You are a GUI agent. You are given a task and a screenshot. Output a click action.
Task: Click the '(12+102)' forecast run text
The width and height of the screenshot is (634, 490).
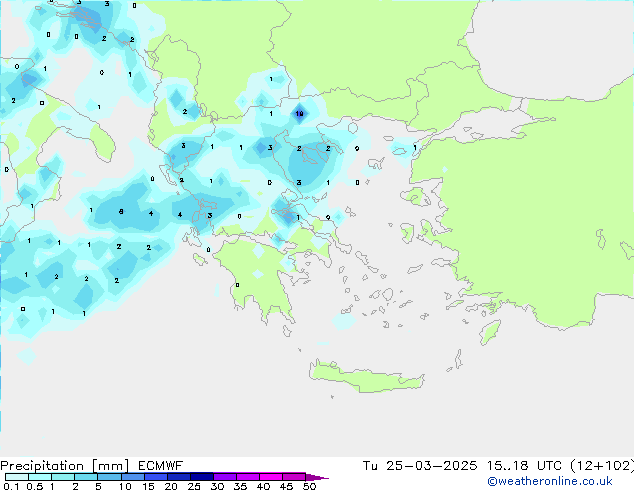tap(602, 466)
